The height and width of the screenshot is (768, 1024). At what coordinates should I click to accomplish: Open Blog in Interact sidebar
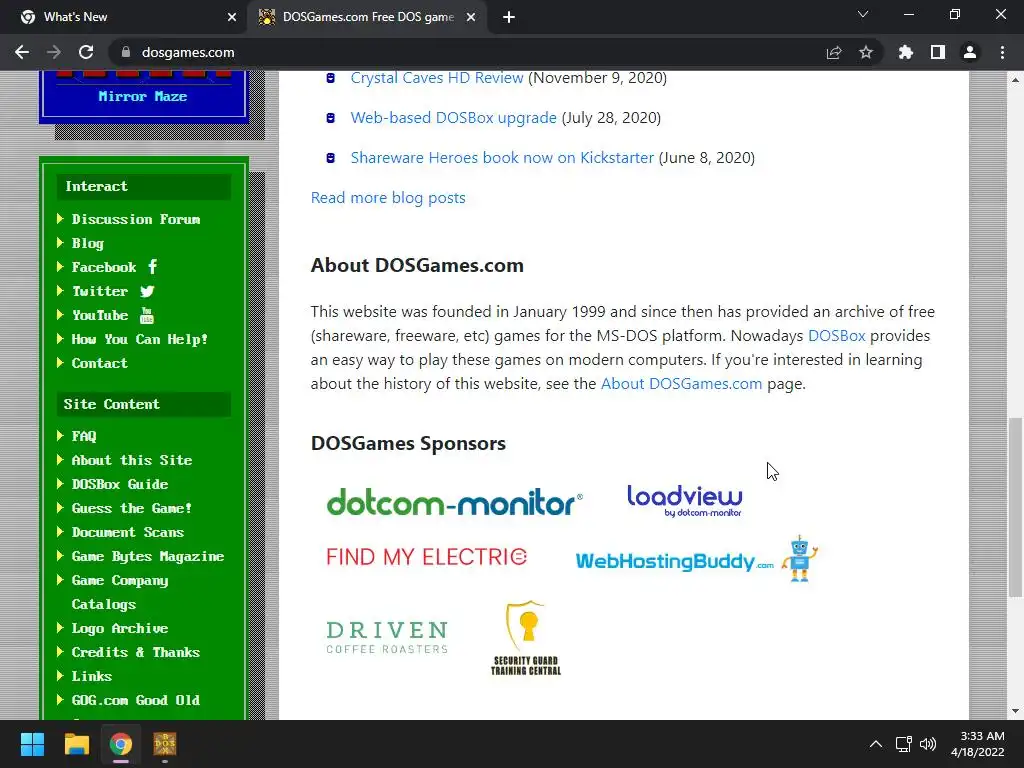(x=88, y=244)
